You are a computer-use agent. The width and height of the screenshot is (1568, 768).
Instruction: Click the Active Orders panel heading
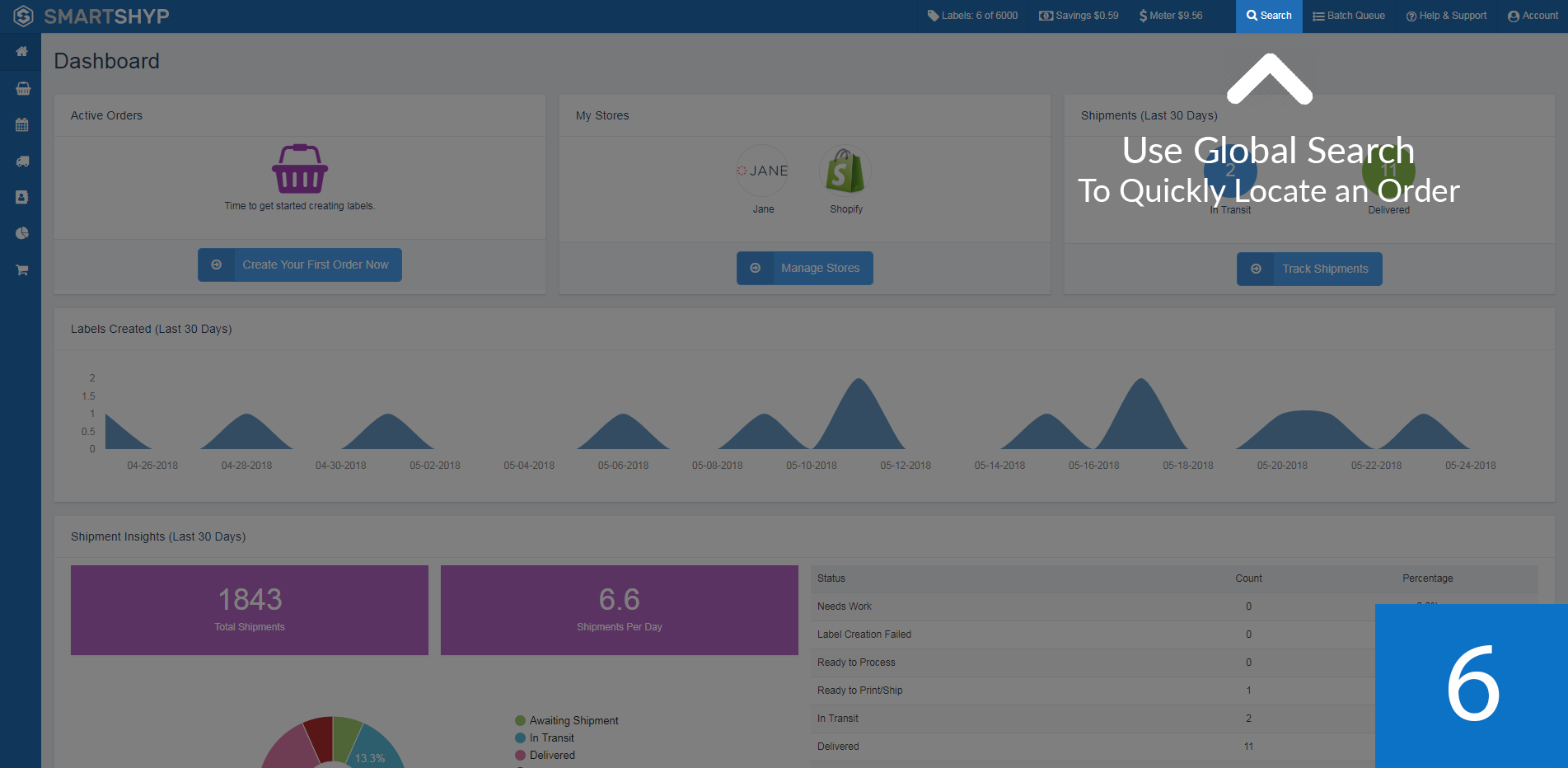[x=106, y=115]
